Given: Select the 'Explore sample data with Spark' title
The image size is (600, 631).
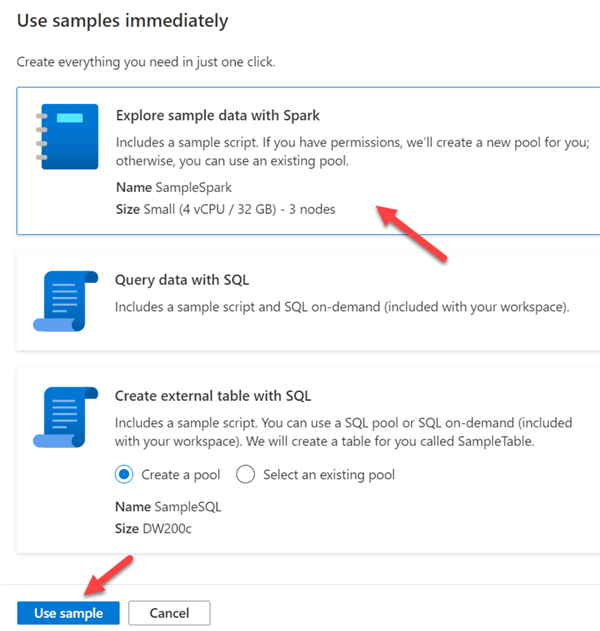Looking at the screenshot, I should tap(218, 115).
